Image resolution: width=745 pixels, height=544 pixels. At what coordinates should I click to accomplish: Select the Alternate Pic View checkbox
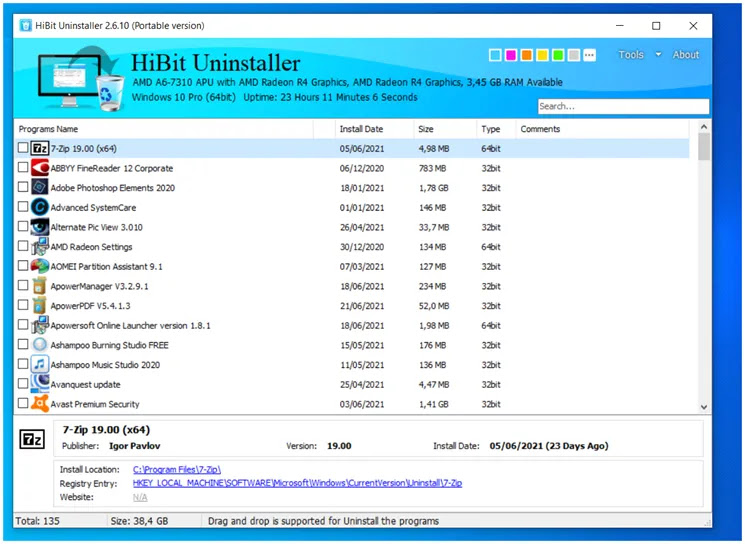23,226
